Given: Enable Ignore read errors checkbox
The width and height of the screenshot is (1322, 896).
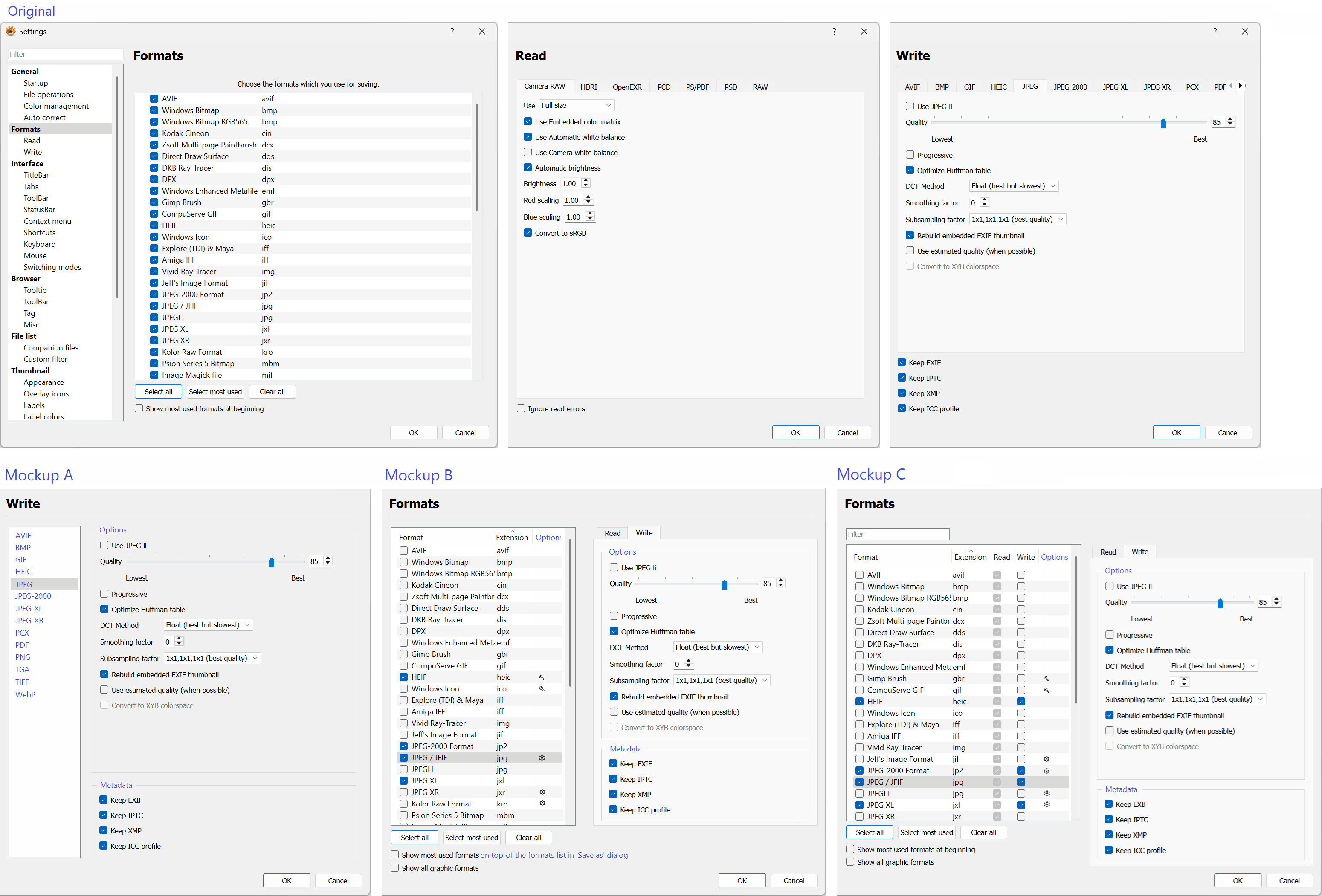Looking at the screenshot, I should pyautogui.click(x=521, y=408).
